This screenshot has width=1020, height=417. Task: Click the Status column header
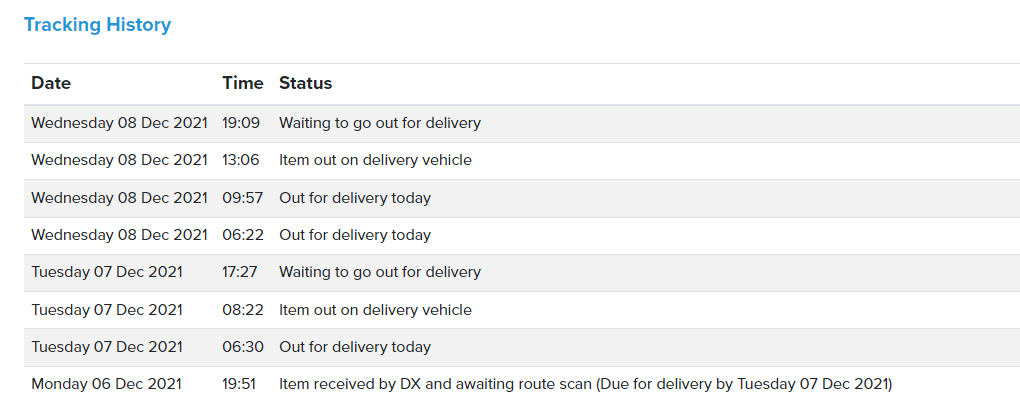(x=305, y=83)
